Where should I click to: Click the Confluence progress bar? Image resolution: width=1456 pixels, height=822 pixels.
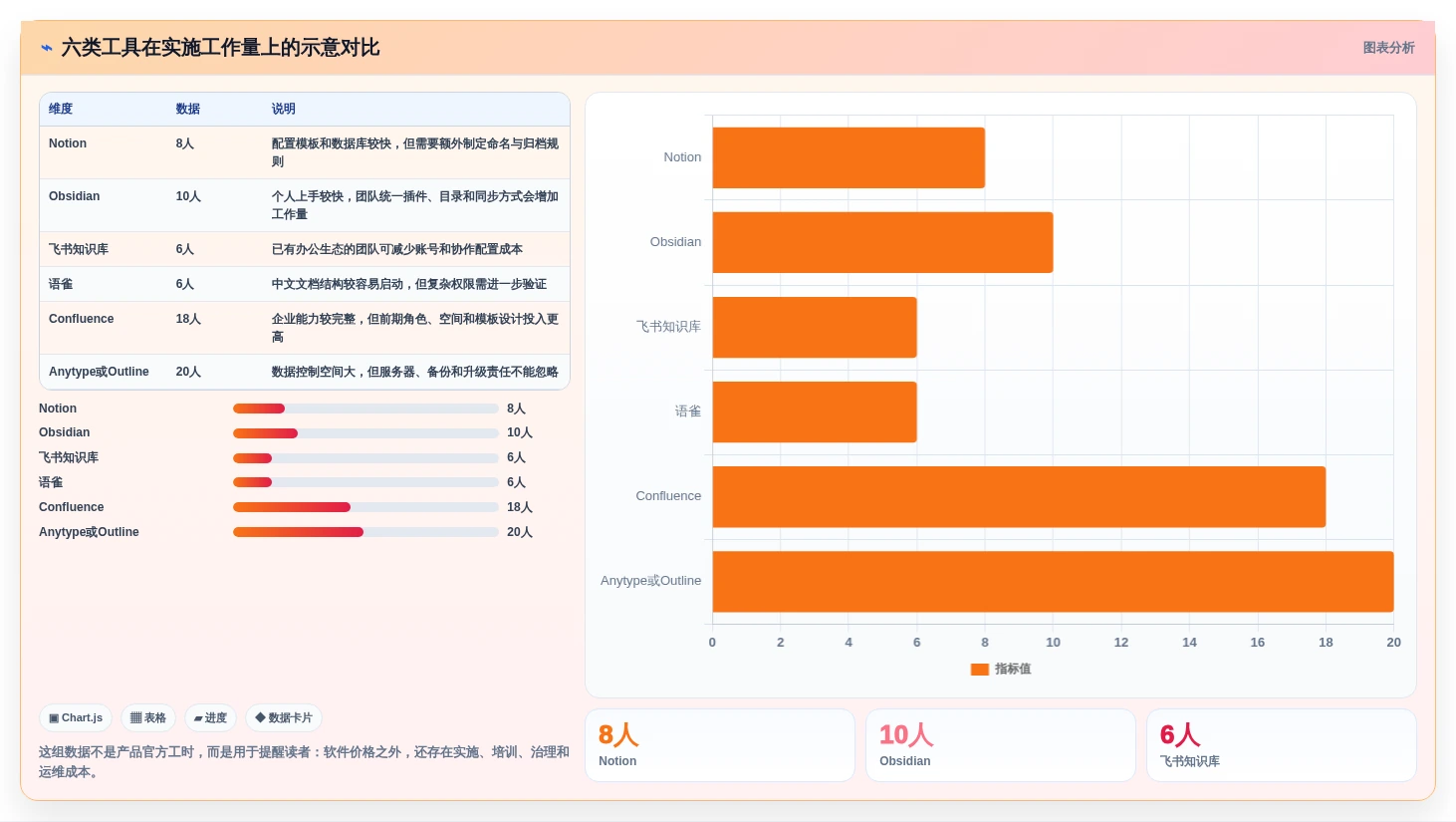click(x=365, y=507)
